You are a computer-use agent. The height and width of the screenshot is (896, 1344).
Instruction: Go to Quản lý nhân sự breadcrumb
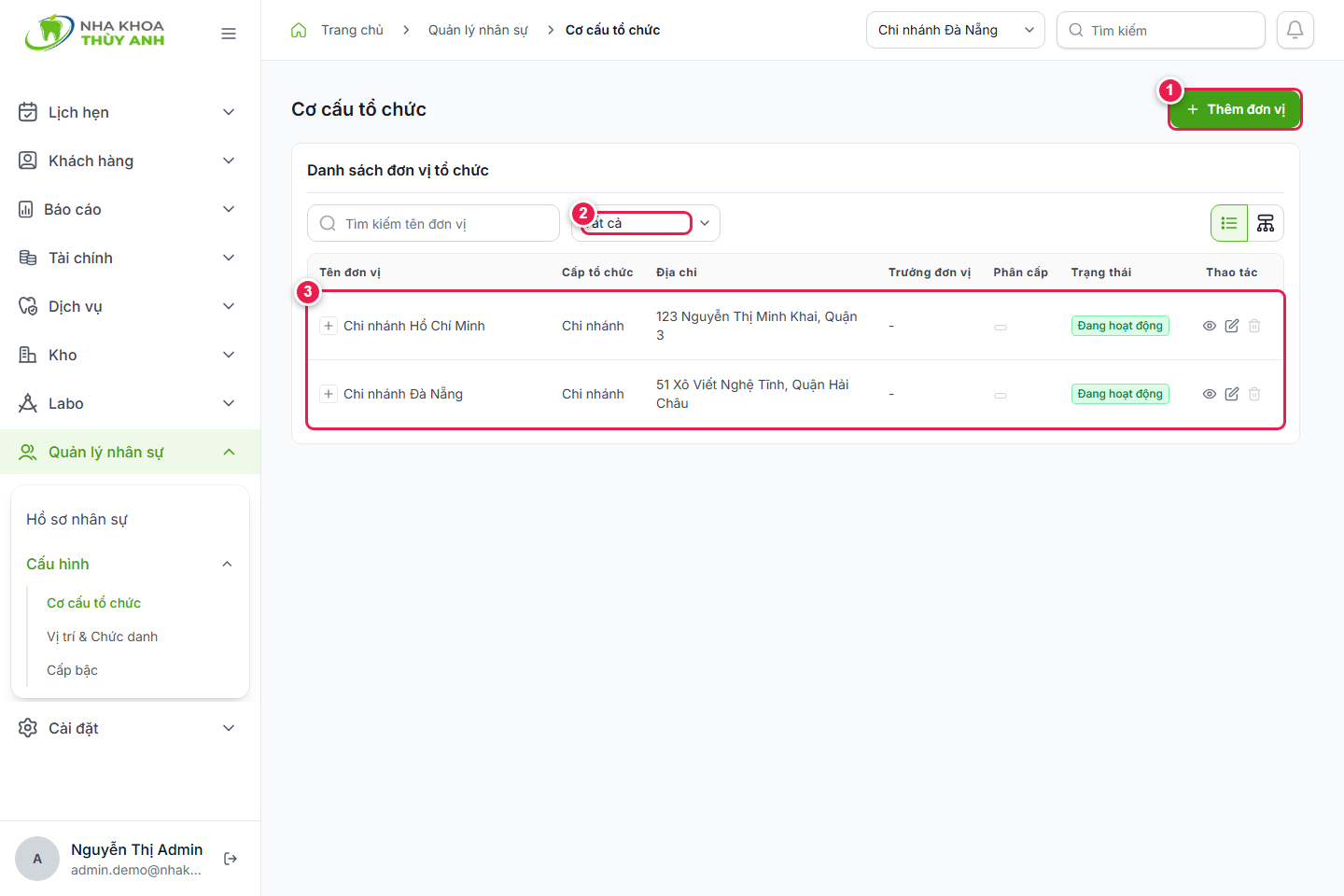478,30
